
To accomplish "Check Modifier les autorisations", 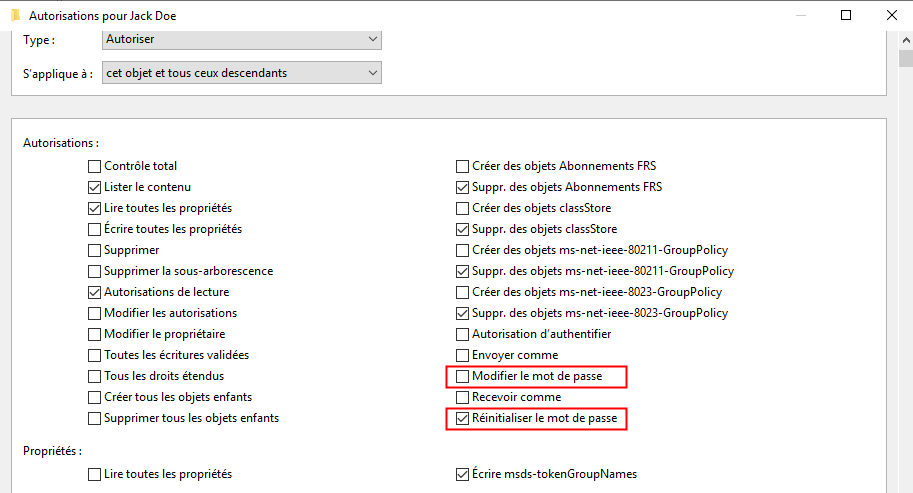I will point(94,313).
